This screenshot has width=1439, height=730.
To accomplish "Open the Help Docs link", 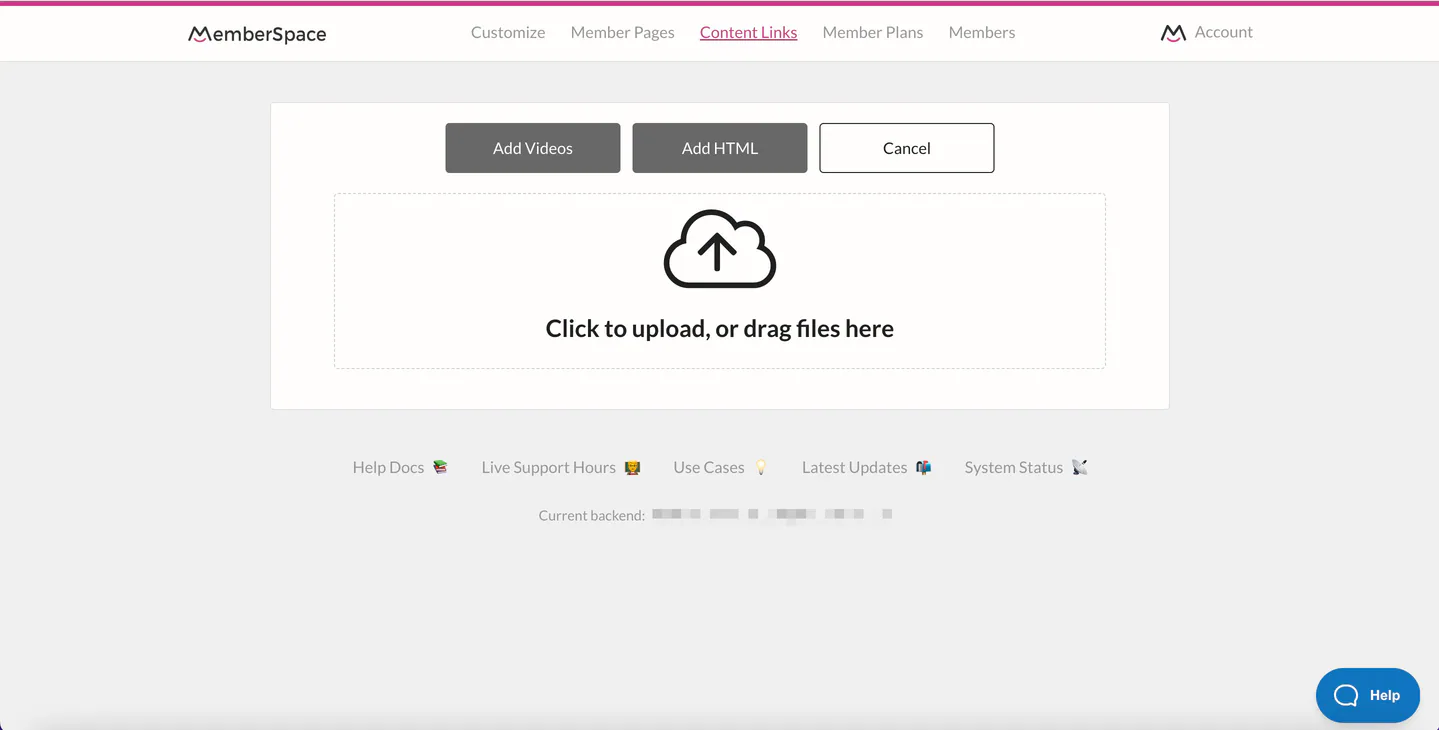I will click(x=389, y=467).
